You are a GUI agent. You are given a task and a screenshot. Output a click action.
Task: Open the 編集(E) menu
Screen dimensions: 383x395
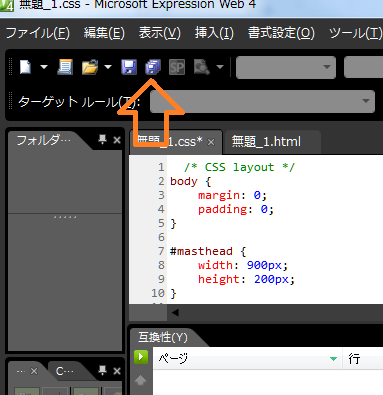click(x=104, y=33)
